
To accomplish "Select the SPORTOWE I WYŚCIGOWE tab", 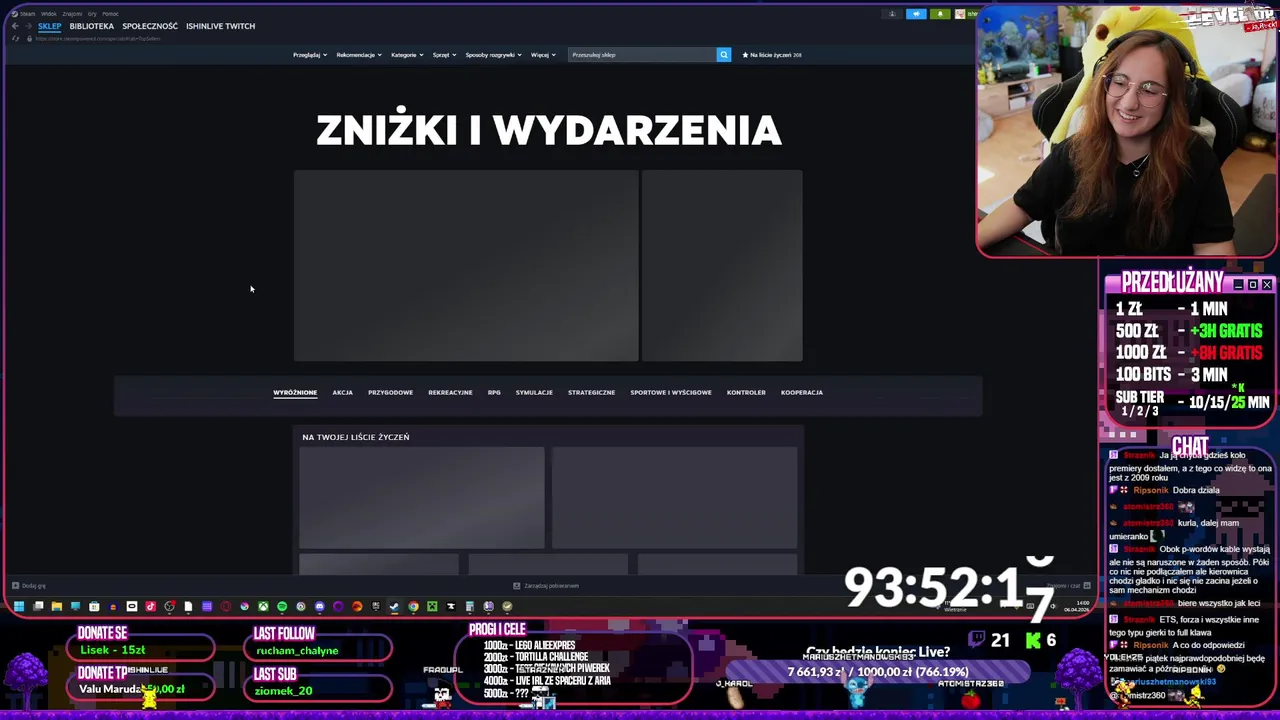I will [671, 393].
